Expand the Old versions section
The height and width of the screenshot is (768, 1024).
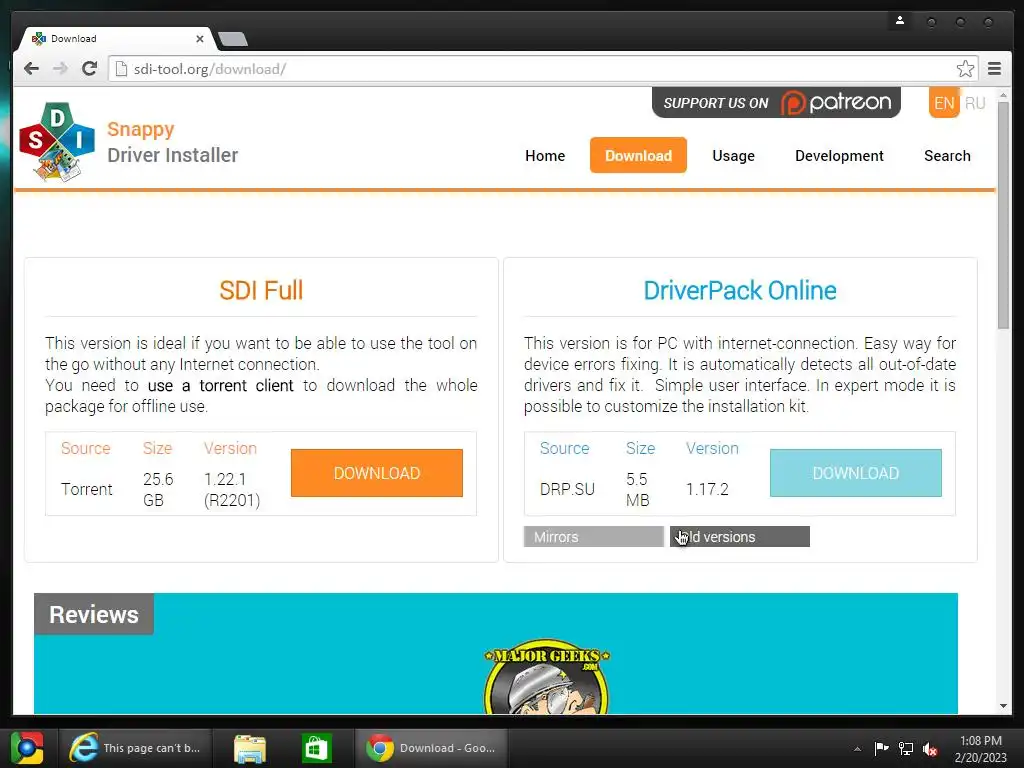(x=740, y=537)
